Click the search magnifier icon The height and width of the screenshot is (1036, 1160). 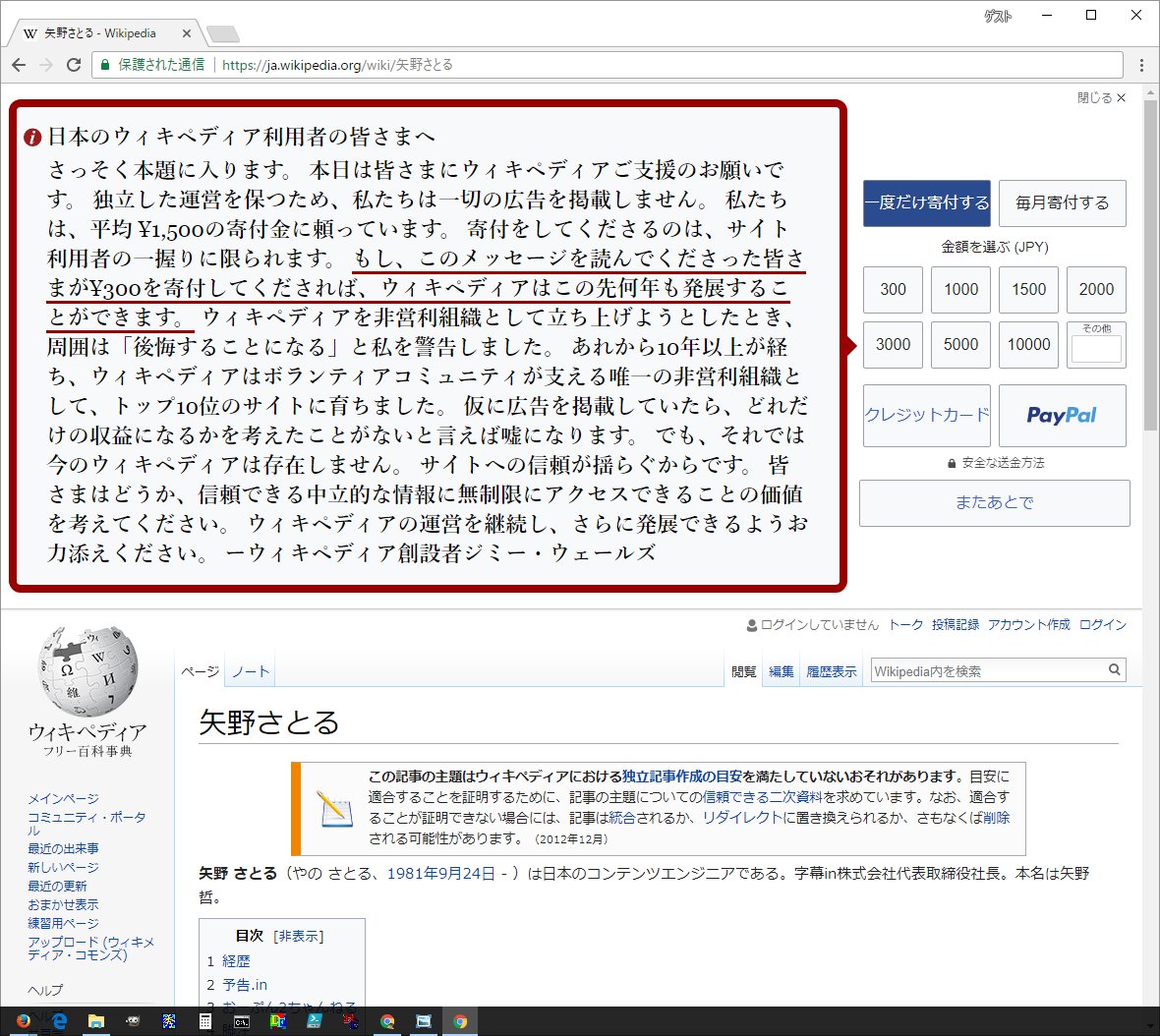click(x=1114, y=670)
